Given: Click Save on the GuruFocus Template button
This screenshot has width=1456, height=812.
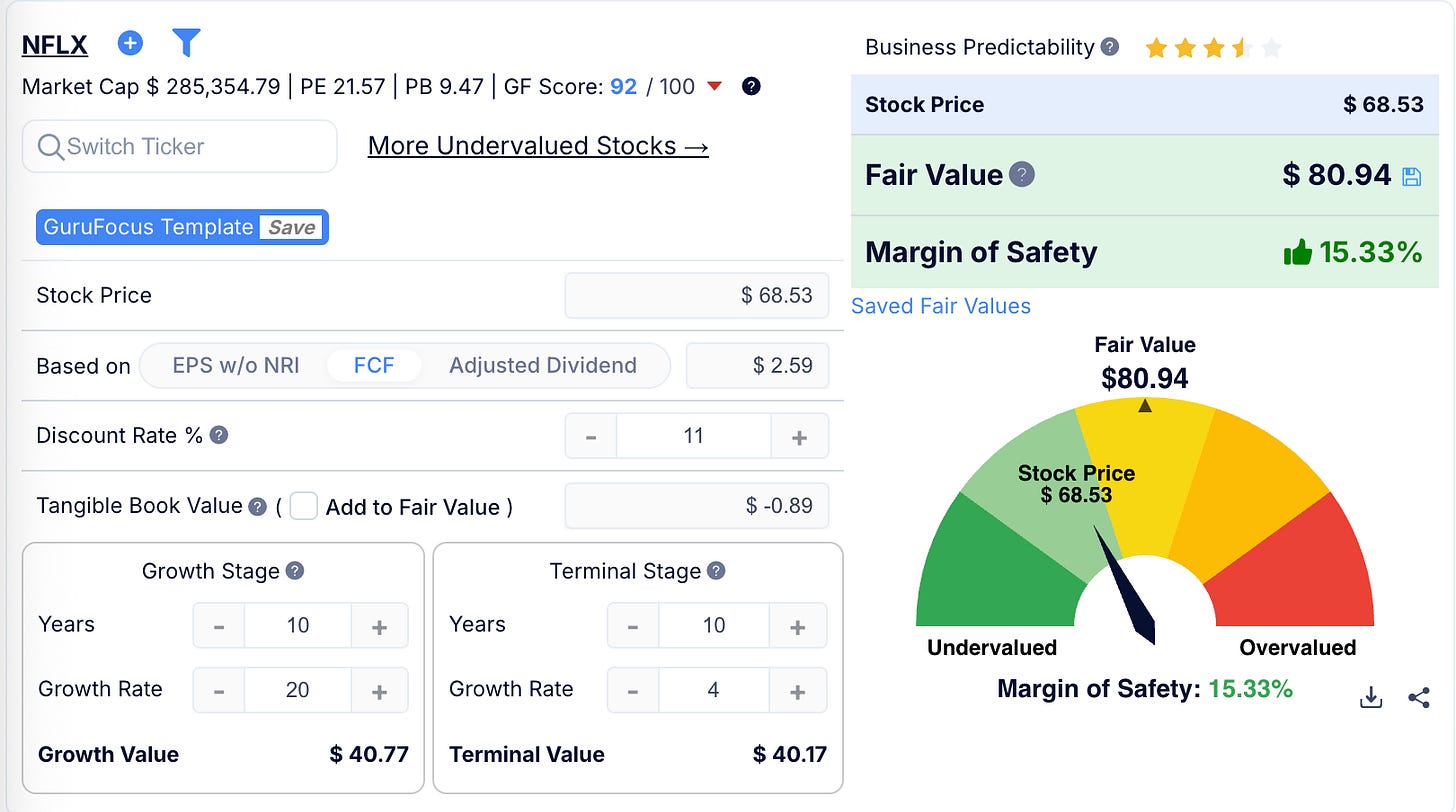Looking at the screenshot, I should (x=292, y=227).
